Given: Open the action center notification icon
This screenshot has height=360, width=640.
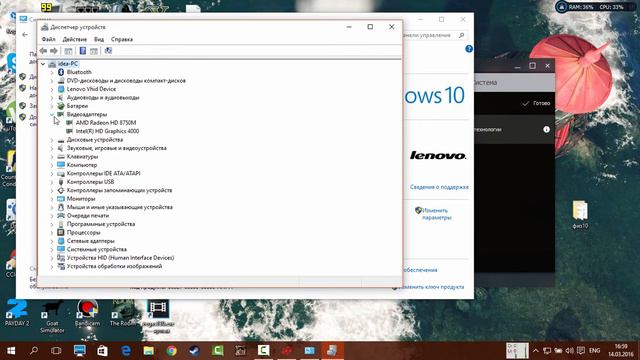Looking at the screenshot, I should (x=581, y=351).
